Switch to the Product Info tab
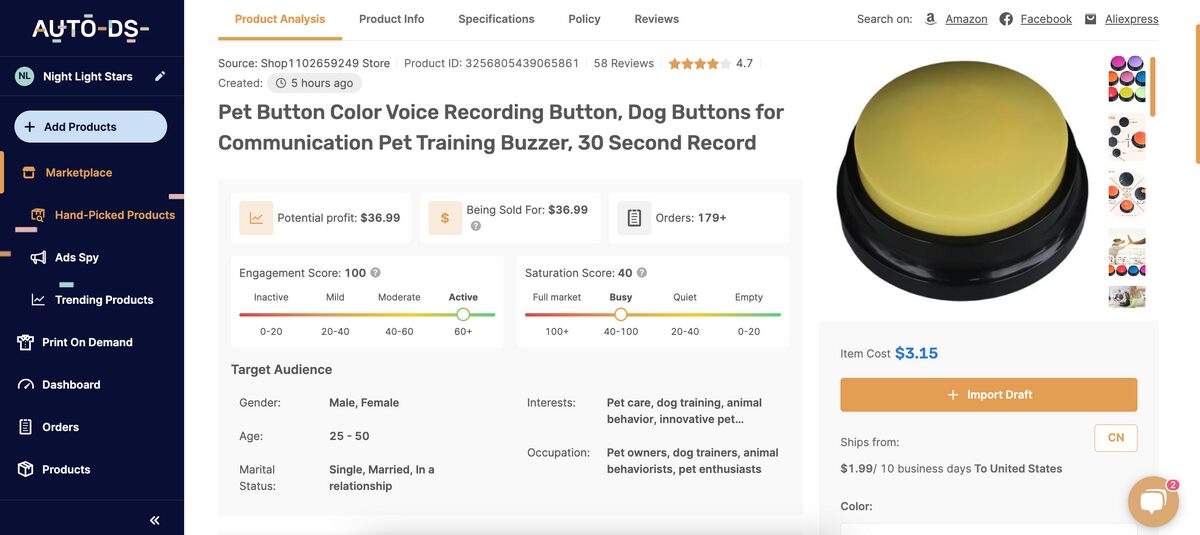Screen dimensions: 1200x535 point(391,19)
